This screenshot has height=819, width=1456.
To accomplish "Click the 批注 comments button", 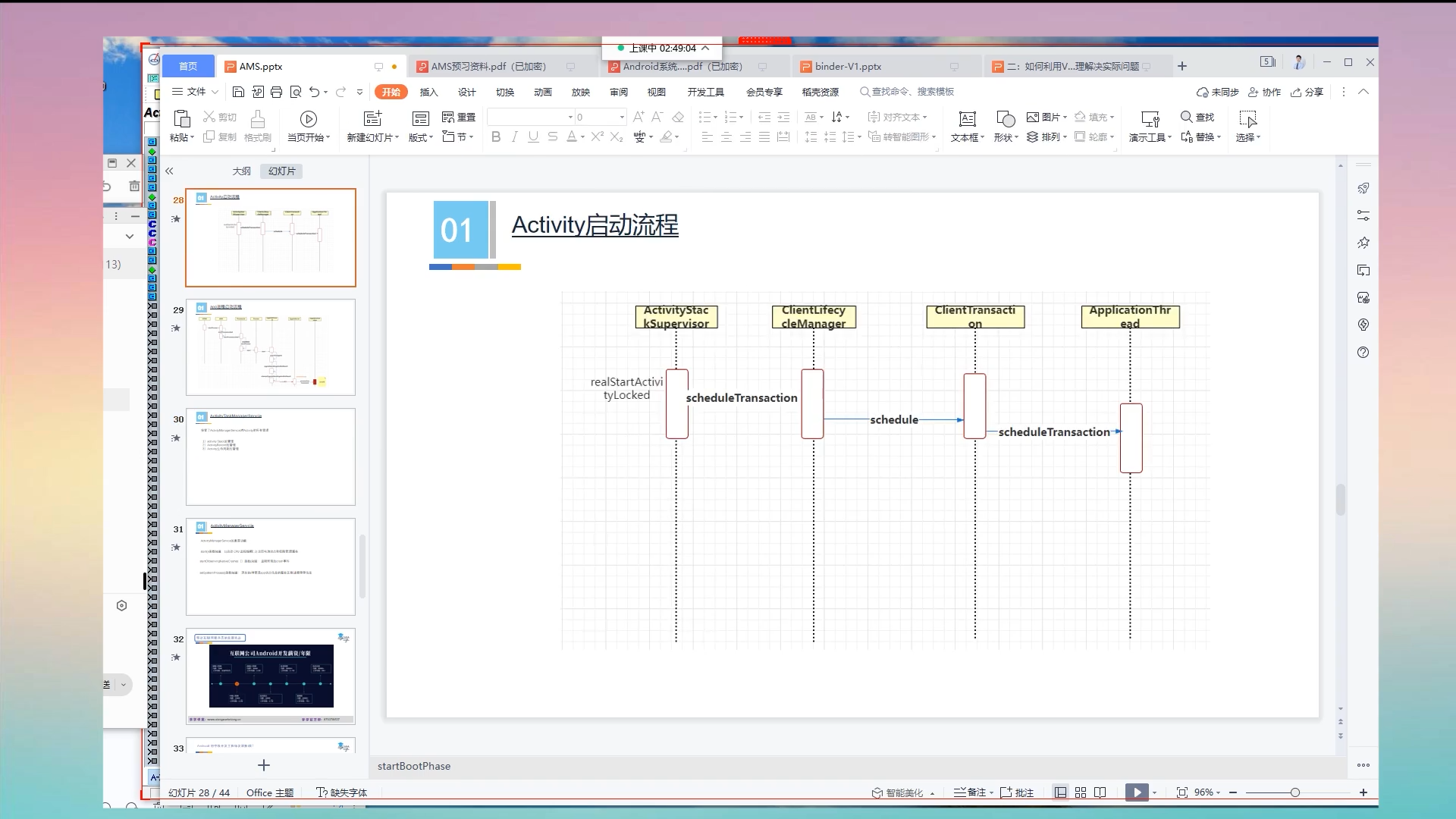I will pos(1017,792).
